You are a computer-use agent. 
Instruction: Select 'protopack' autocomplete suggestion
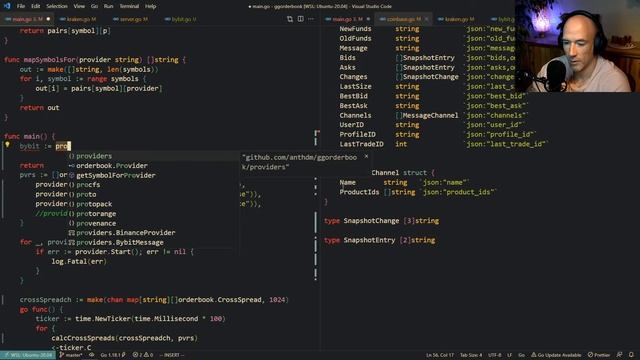[x=152, y=204]
